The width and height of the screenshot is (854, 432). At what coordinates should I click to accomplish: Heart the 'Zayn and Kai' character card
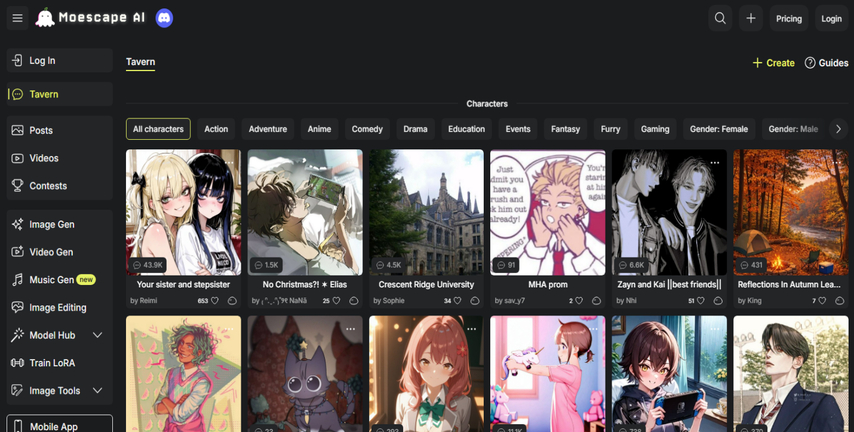click(x=701, y=300)
